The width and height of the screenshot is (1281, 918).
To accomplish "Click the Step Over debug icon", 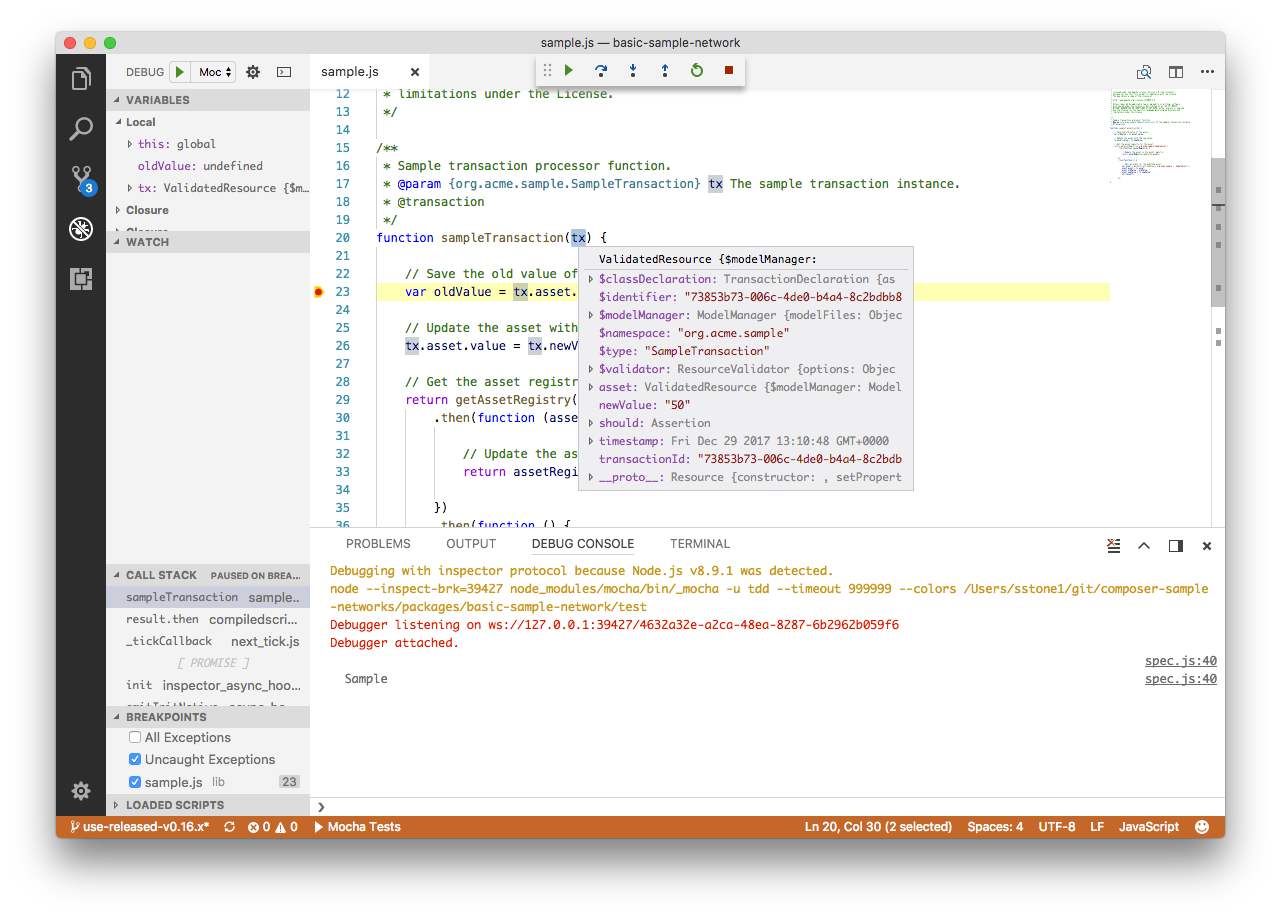I will pyautogui.click(x=601, y=70).
